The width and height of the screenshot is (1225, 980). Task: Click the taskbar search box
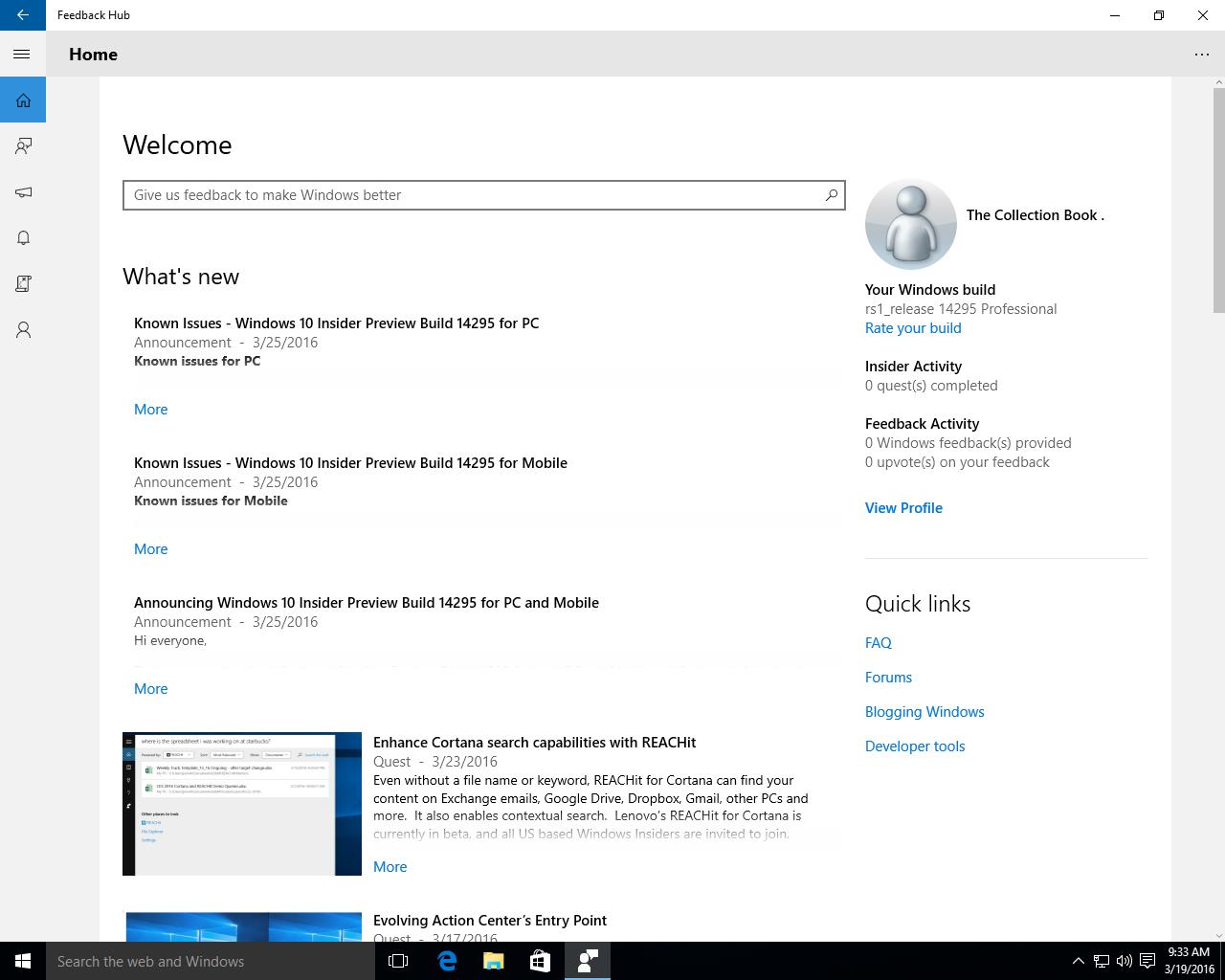pos(211,961)
